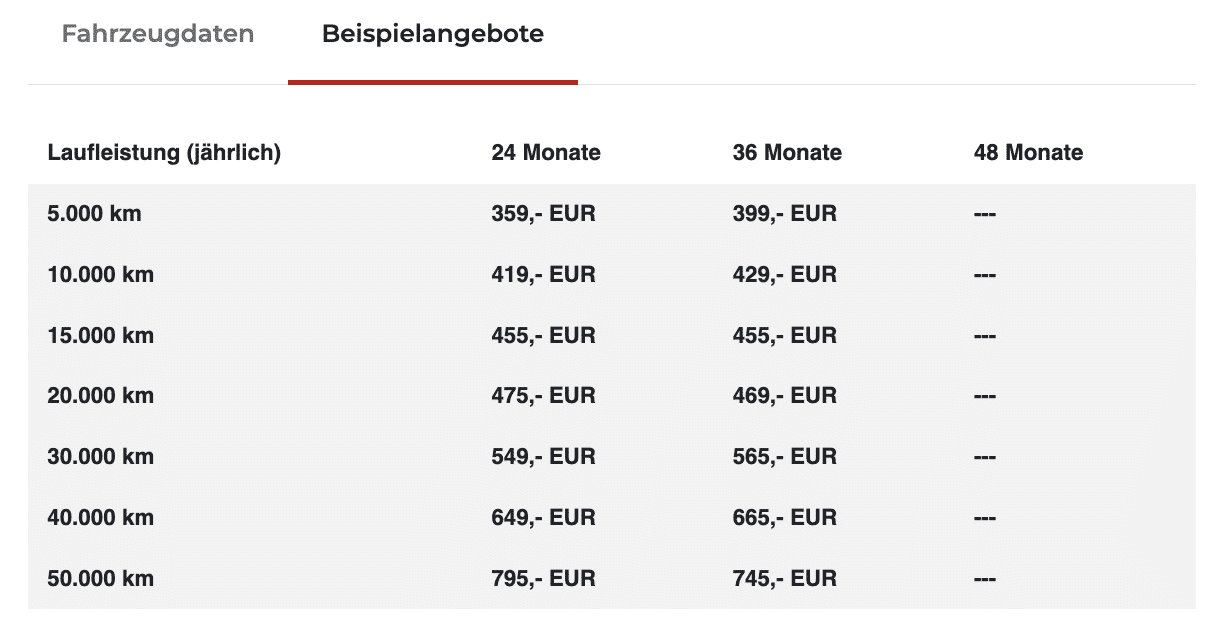
Task: Click the 419,- EUR price cell
Action: [x=543, y=275]
